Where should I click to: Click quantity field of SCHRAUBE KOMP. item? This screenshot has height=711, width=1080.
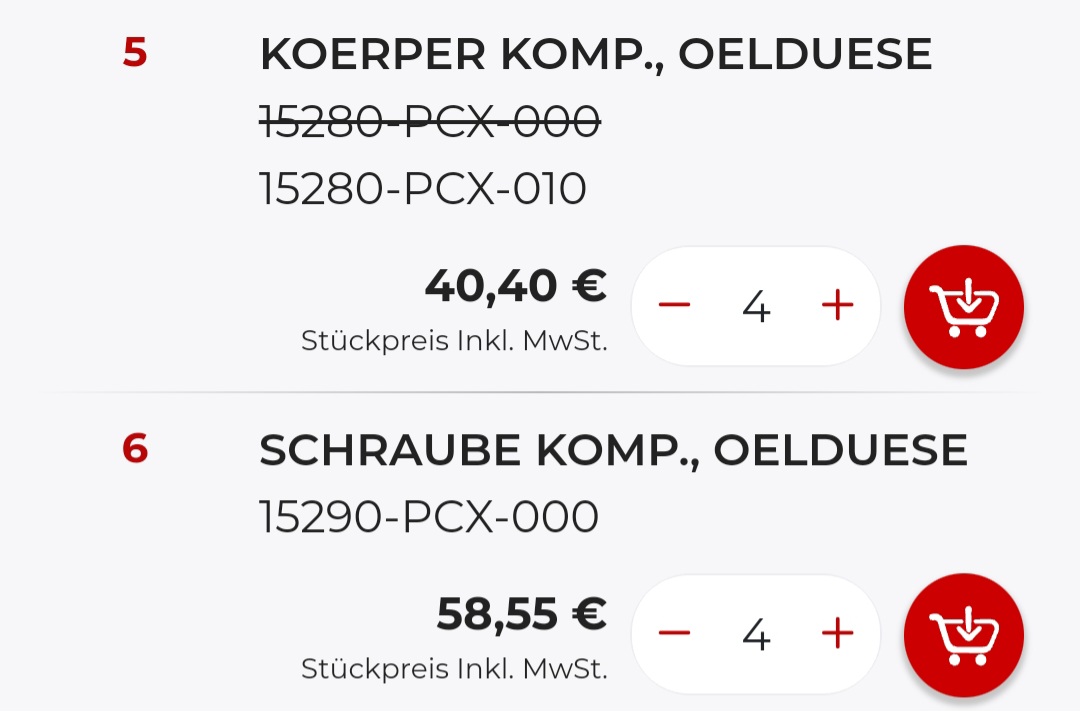[x=756, y=634]
